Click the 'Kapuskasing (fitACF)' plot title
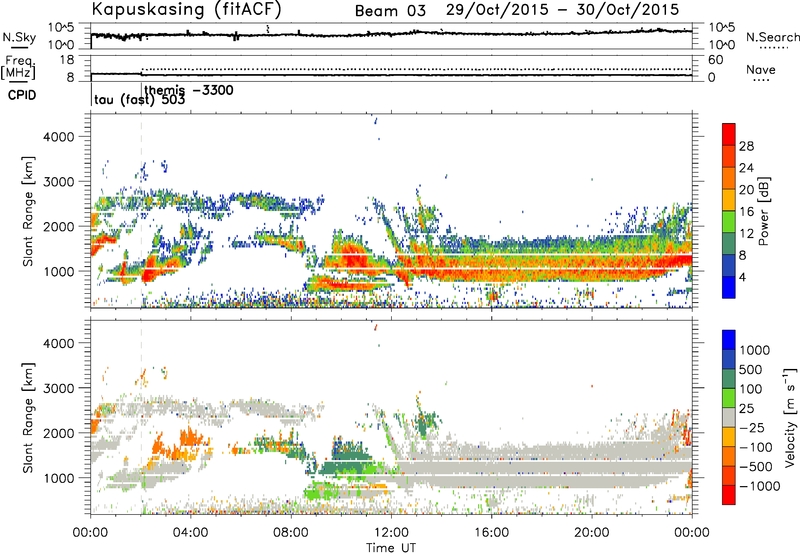This screenshot has height=554, width=800. (x=186, y=9)
